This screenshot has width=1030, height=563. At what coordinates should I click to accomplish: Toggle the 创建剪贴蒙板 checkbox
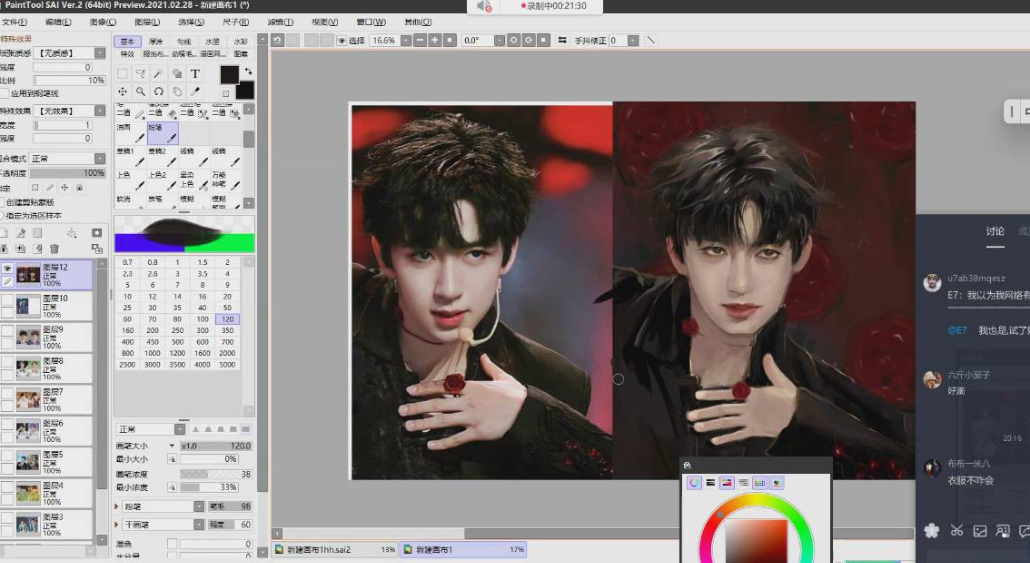tap(3, 202)
